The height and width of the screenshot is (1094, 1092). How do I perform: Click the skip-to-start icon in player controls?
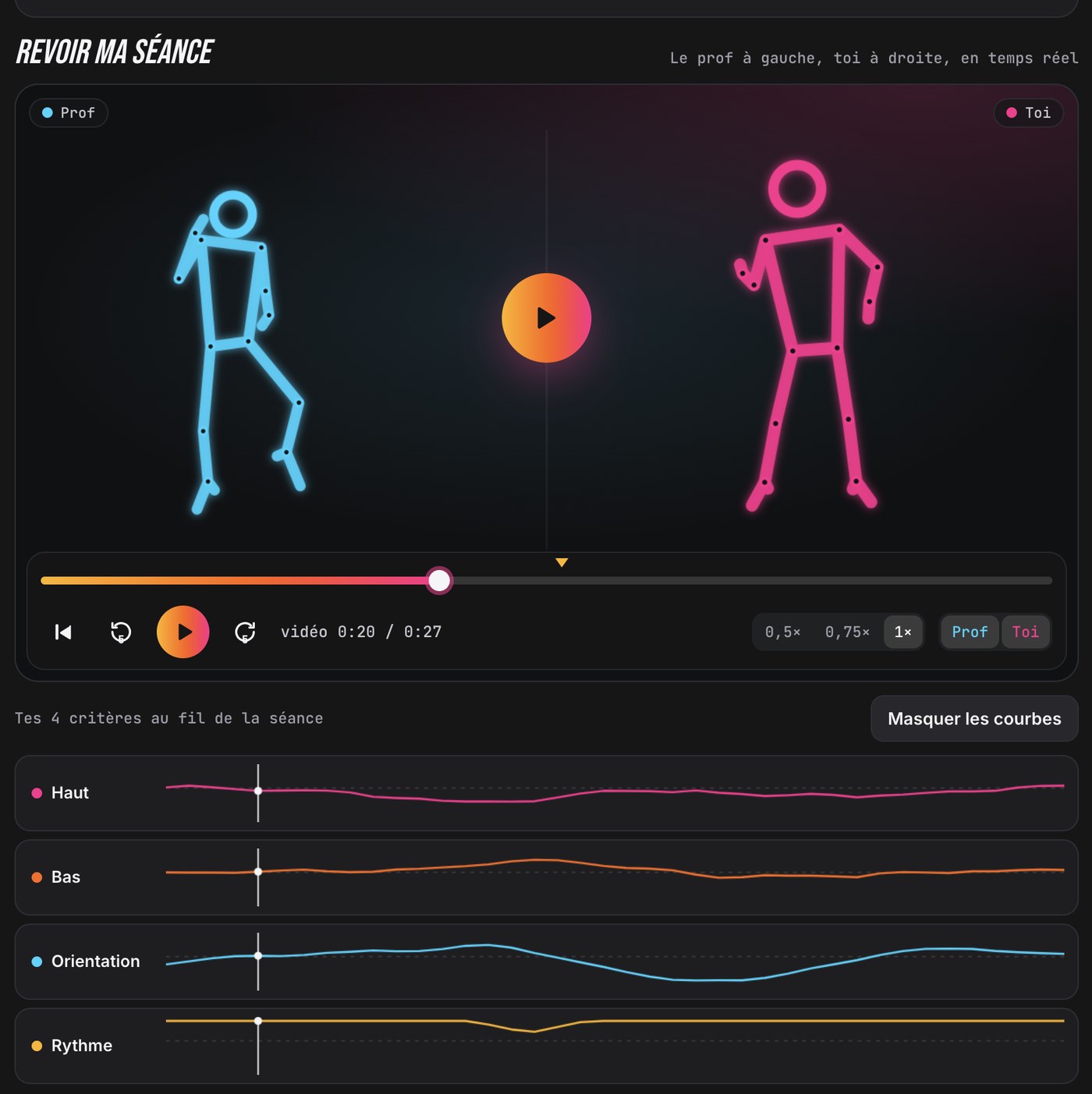(x=63, y=632)
